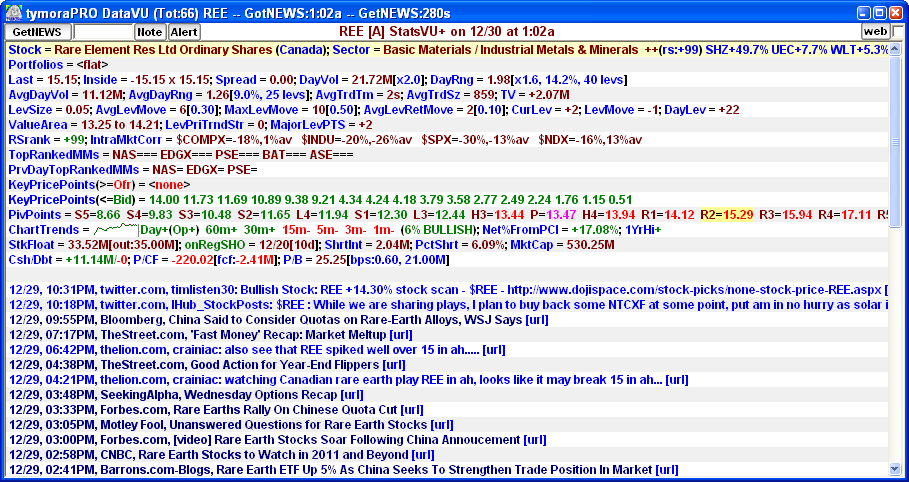
Task: Open url for Good Action for Year-End Flippers
Action: click(394, 365)
